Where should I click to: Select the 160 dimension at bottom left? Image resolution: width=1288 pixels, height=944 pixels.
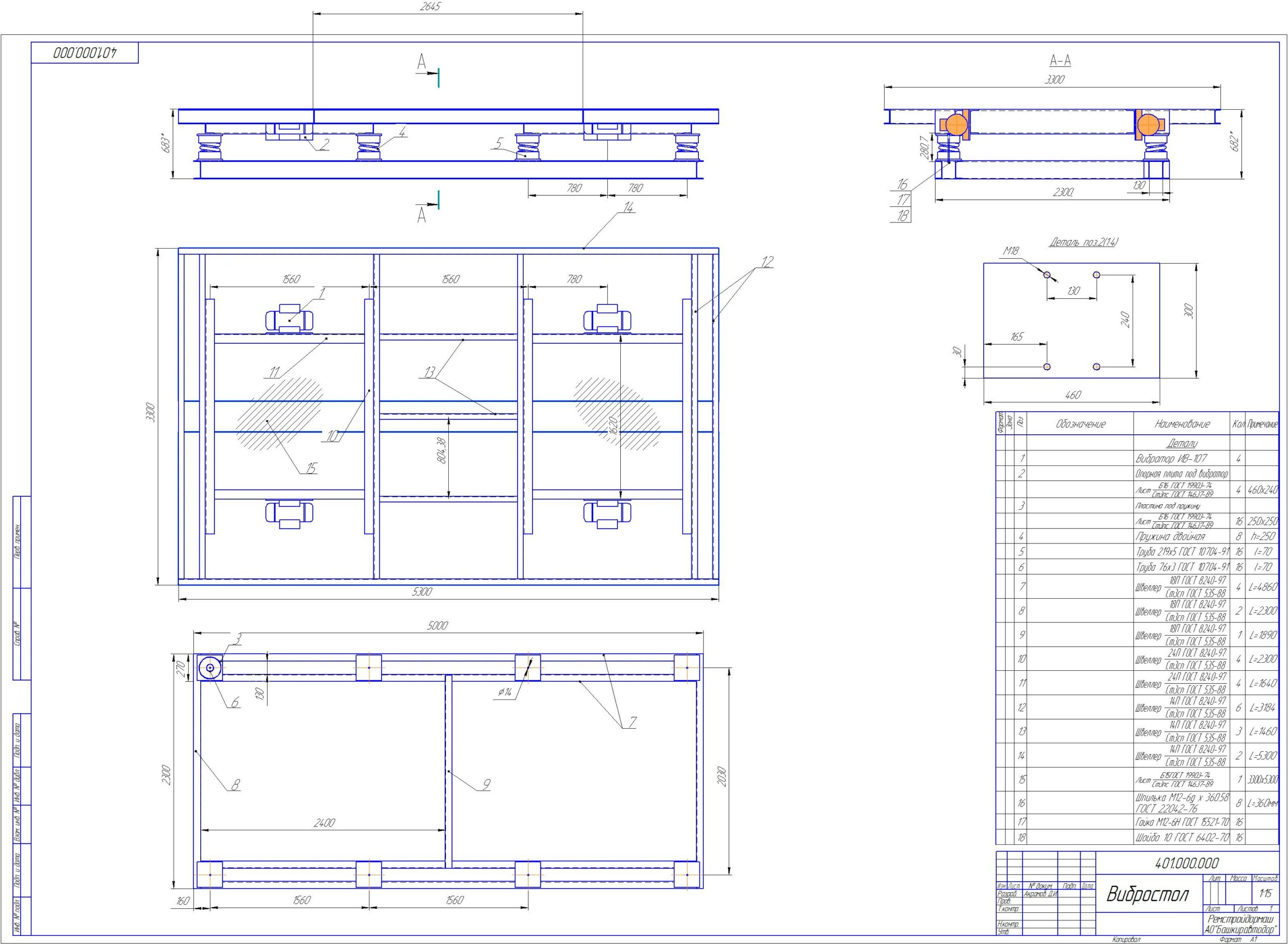pyautogui.click(x=182, y=901)
